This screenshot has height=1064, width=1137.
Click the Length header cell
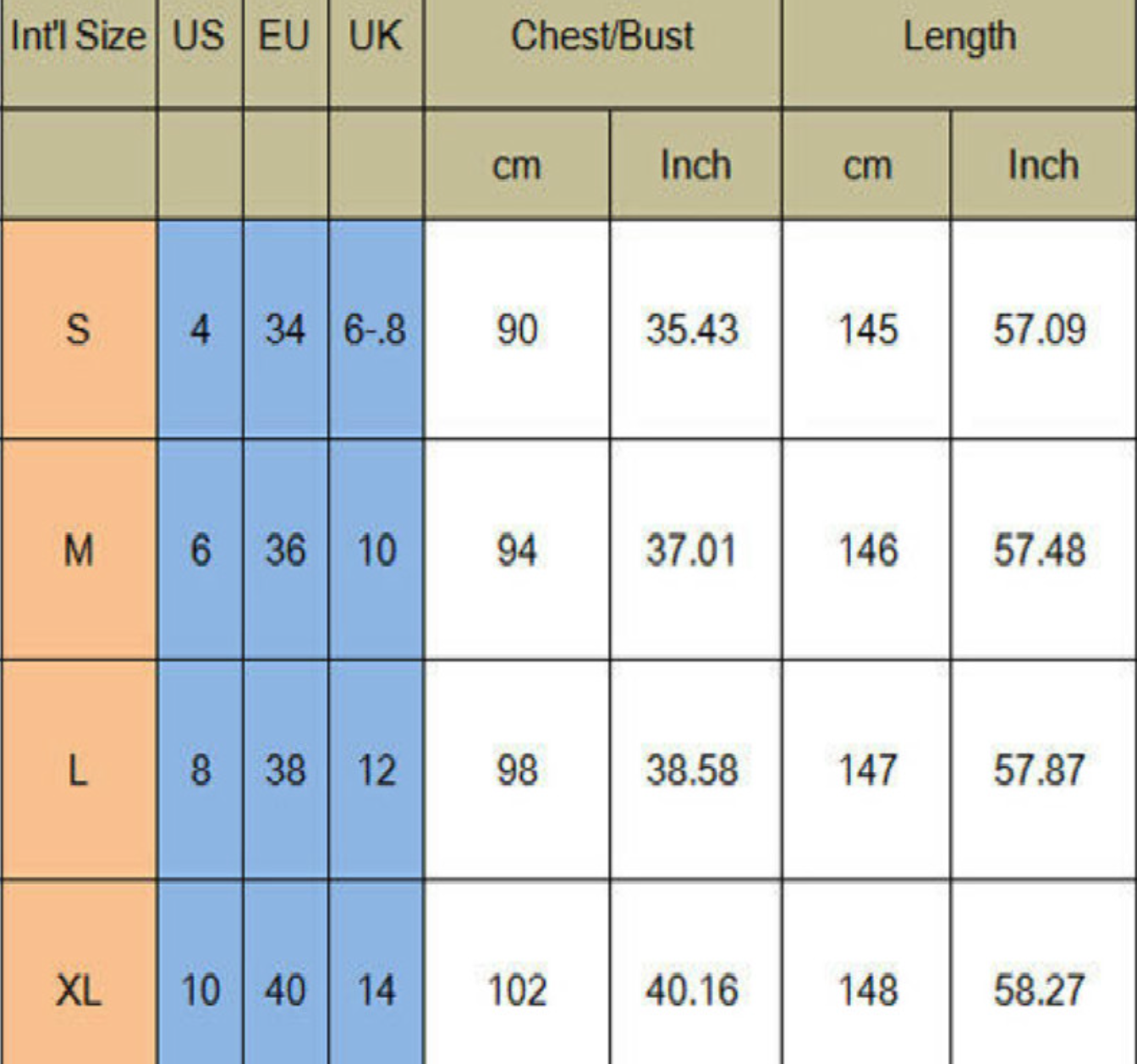959,37
